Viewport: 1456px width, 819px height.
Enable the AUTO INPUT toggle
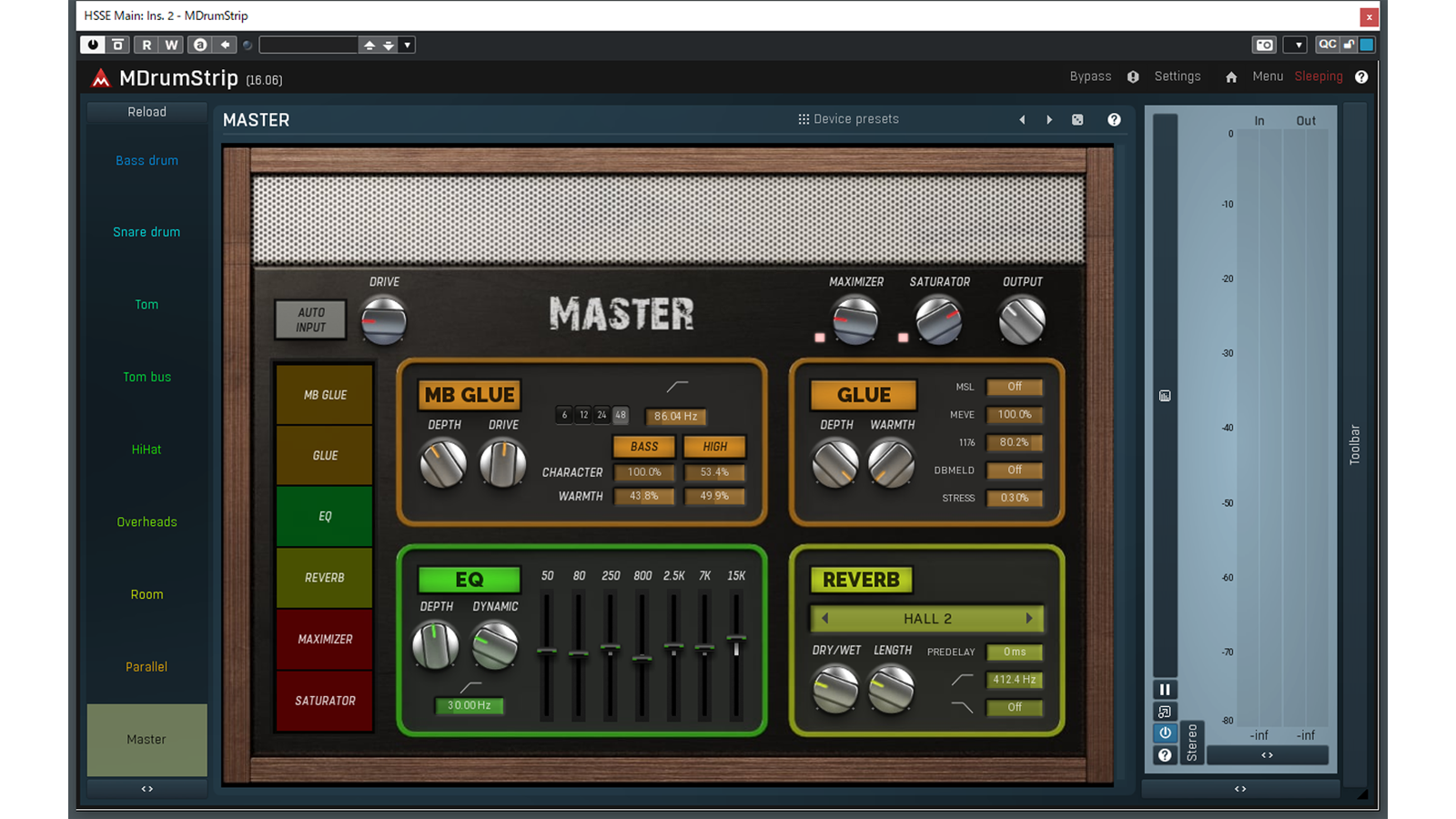coord(310,319)
